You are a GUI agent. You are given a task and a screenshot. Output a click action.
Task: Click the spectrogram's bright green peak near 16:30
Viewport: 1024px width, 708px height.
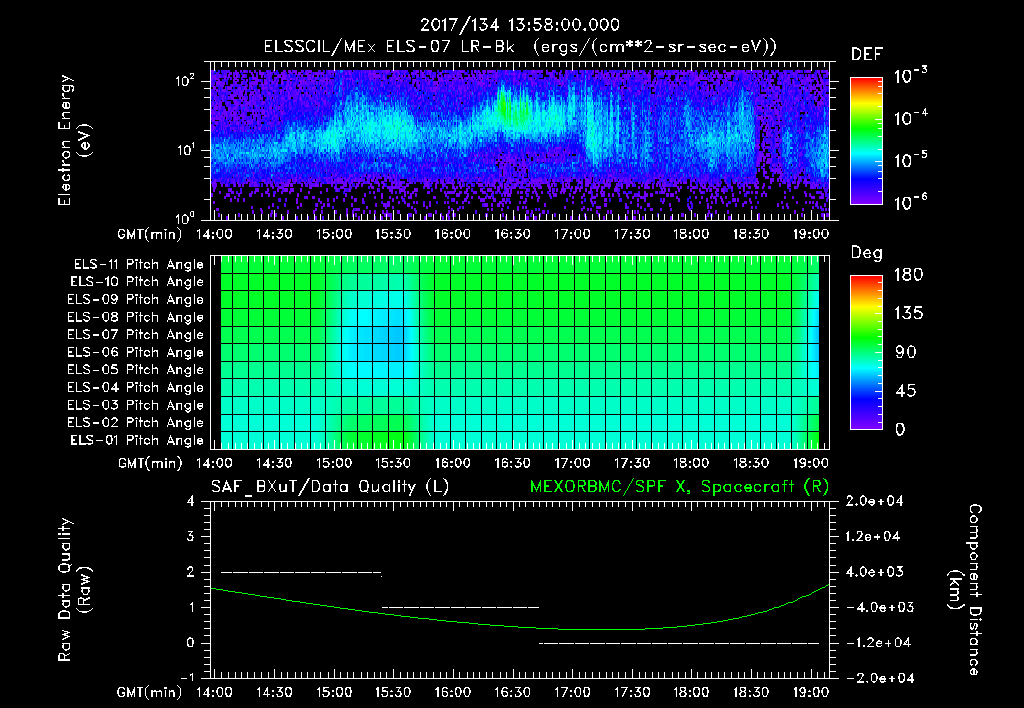(x=503, y=105)
